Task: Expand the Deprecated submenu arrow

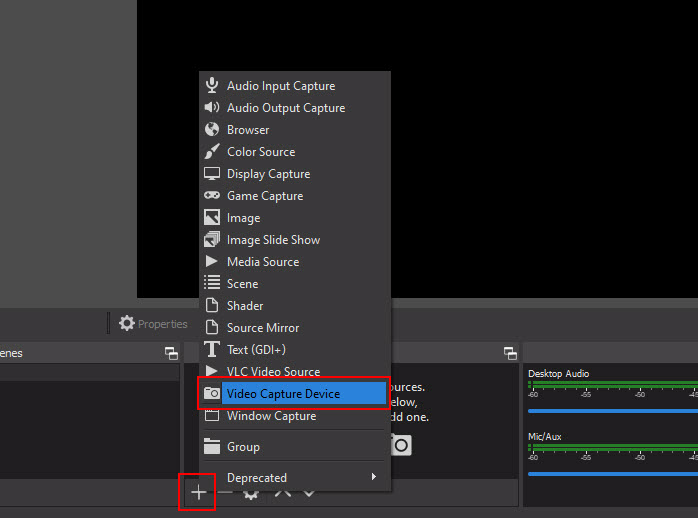Action: pos(373,477)
